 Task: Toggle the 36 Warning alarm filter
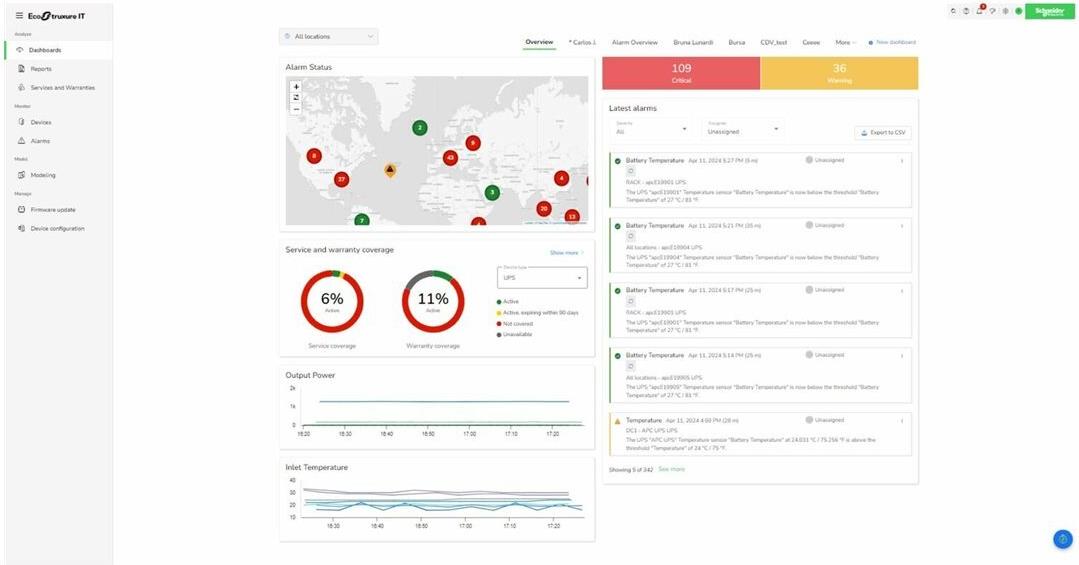click(x=839, y=73)
